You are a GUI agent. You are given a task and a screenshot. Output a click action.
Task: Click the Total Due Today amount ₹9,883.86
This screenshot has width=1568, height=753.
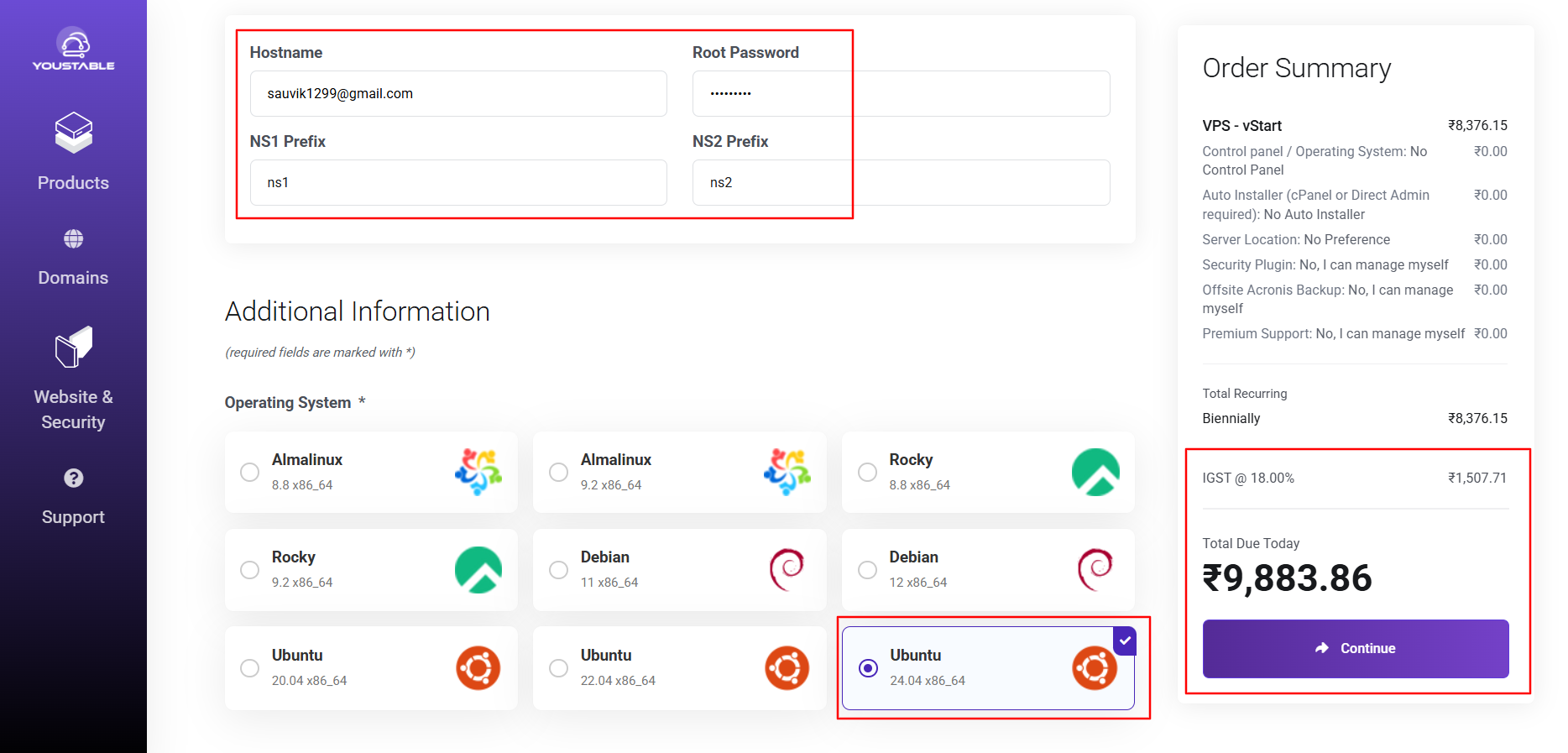[x=1287, y=578]
